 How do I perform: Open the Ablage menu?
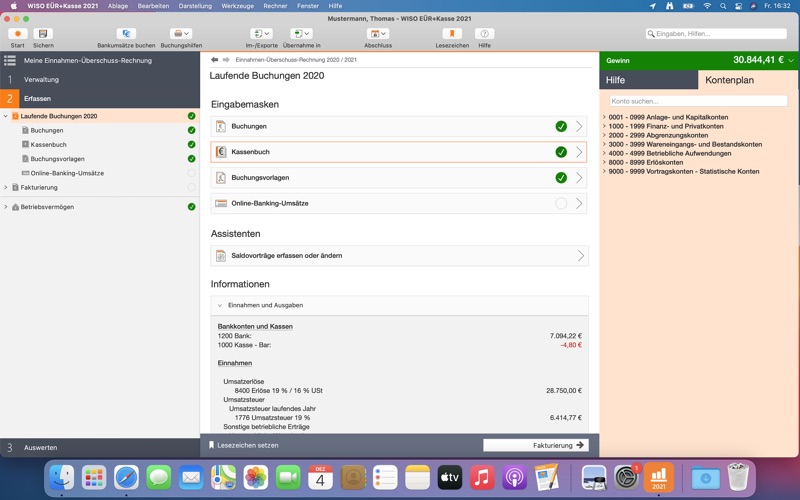coord(118,6)
